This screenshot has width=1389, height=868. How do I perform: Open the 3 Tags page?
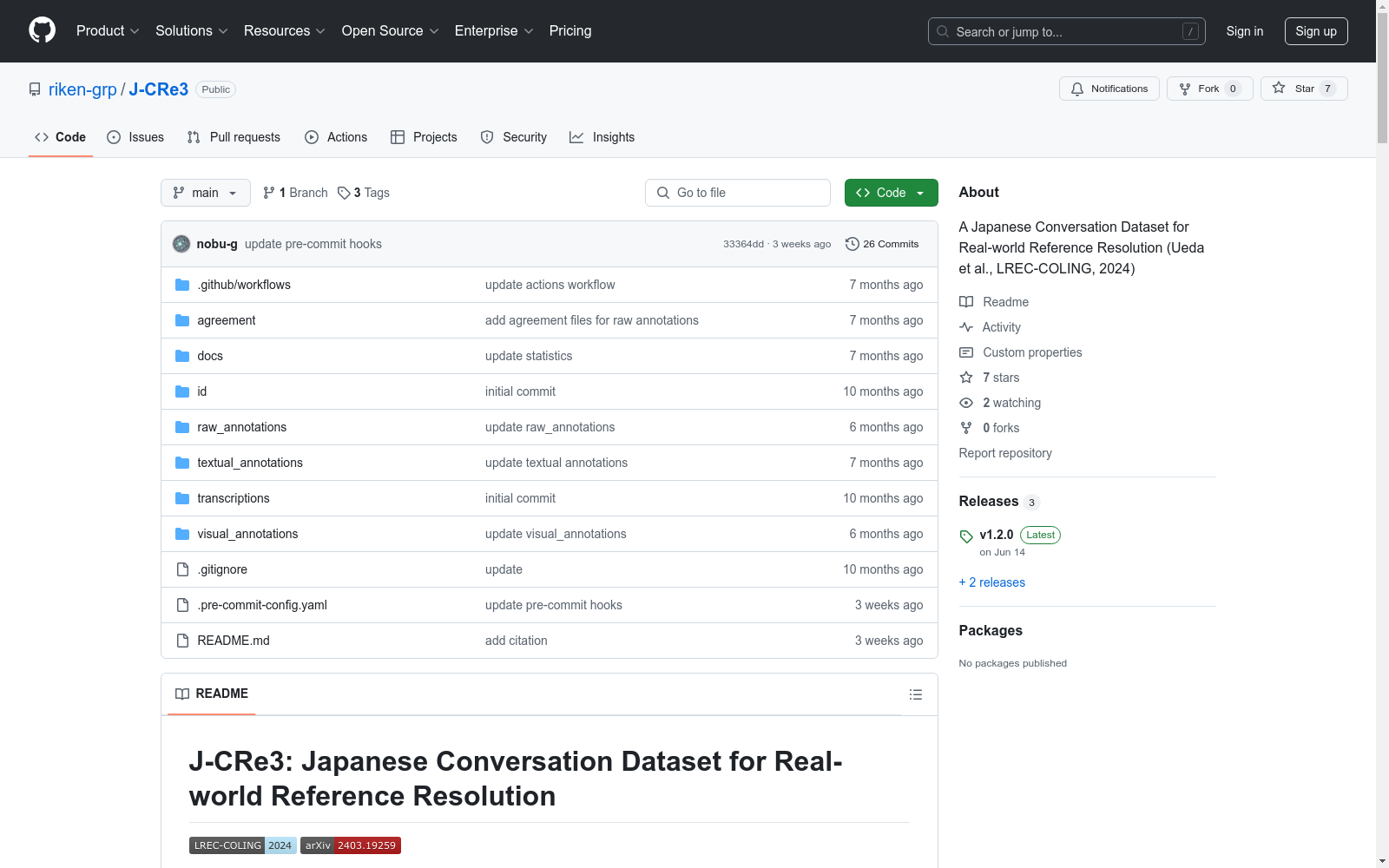pos(364,193)
